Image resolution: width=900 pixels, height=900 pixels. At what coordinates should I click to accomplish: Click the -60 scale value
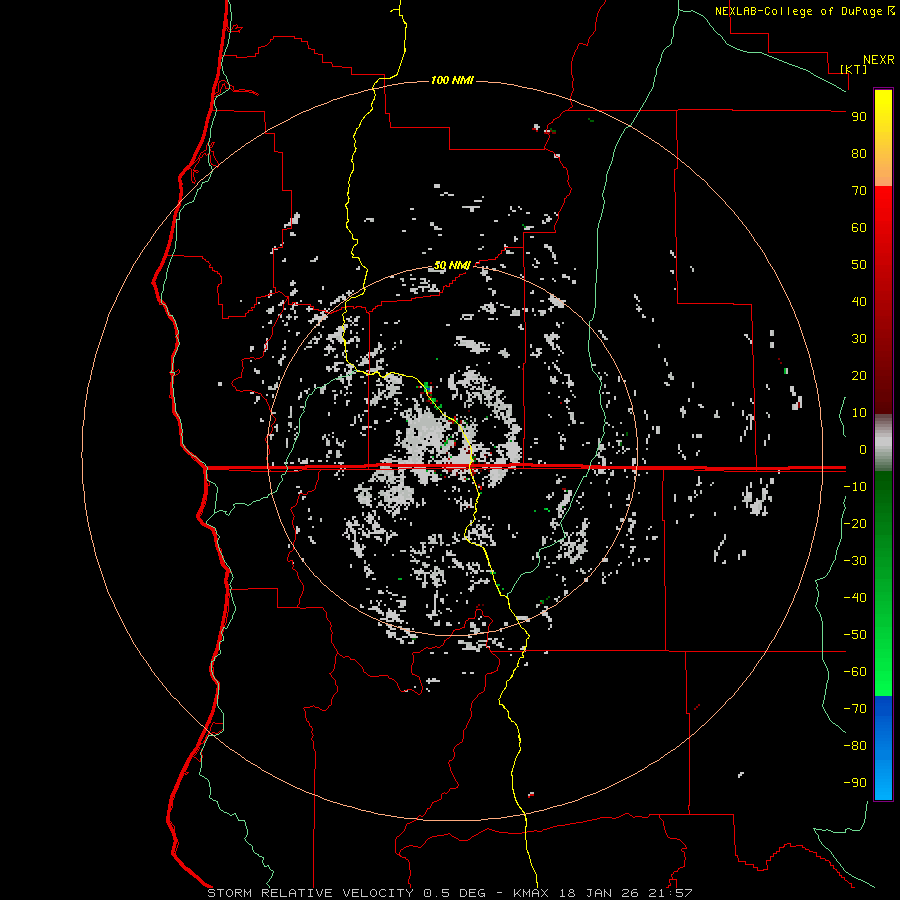click(x=855, y=672)
